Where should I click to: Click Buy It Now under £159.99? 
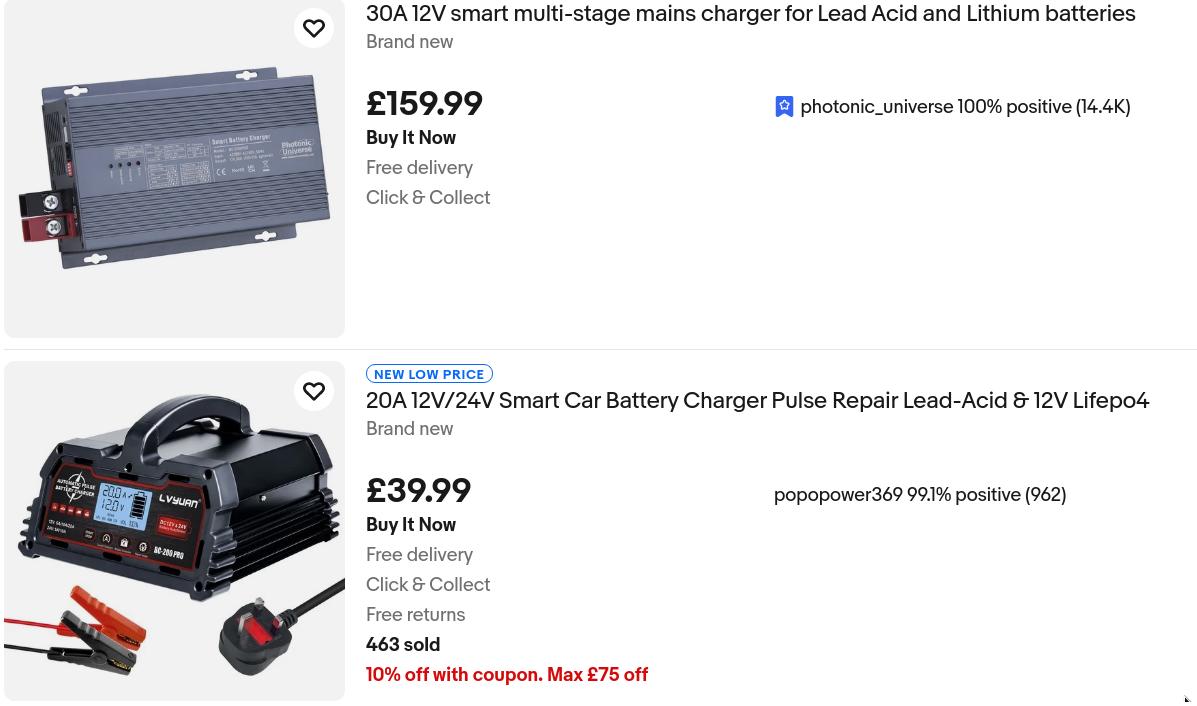coord(411,138)
